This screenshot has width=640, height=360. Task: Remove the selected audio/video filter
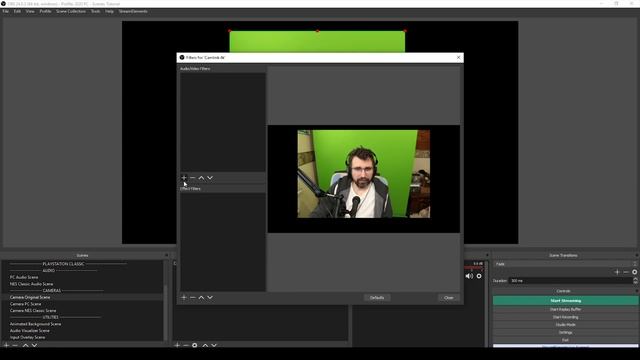click(193, 178)
